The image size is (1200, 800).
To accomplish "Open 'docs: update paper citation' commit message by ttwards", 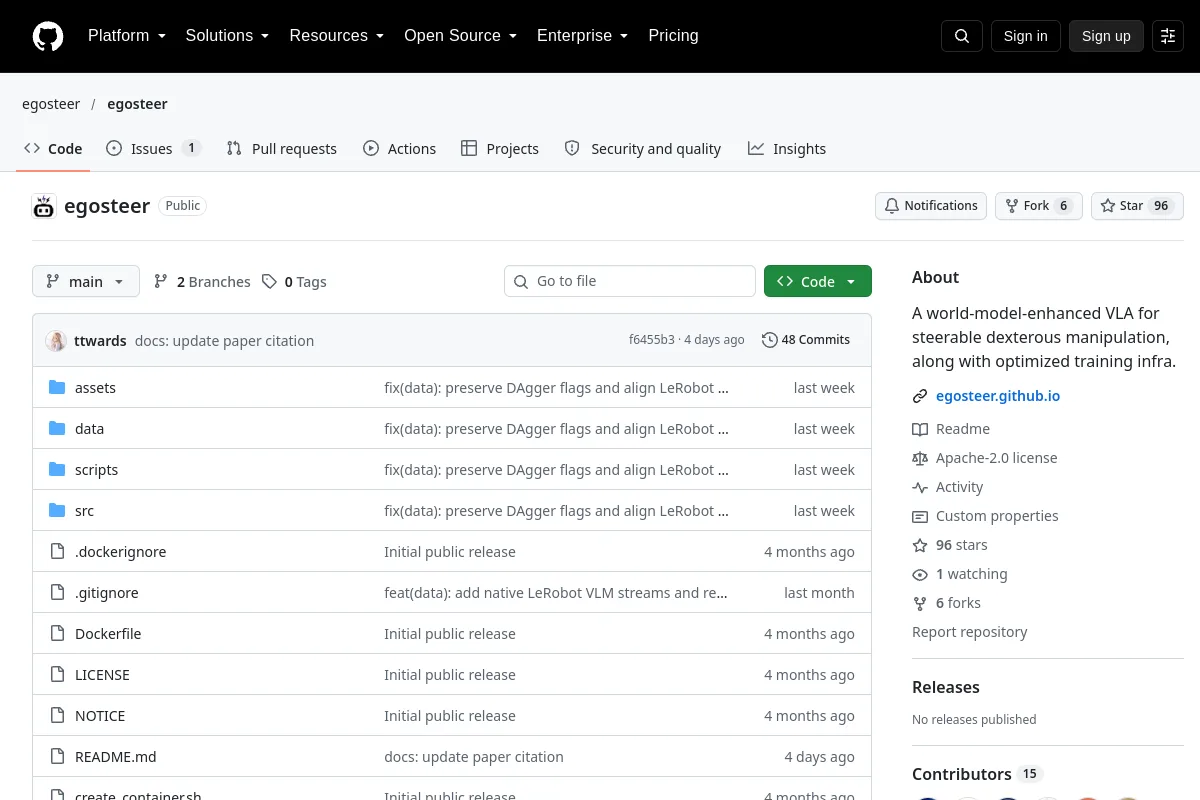I will coord(224,341).
